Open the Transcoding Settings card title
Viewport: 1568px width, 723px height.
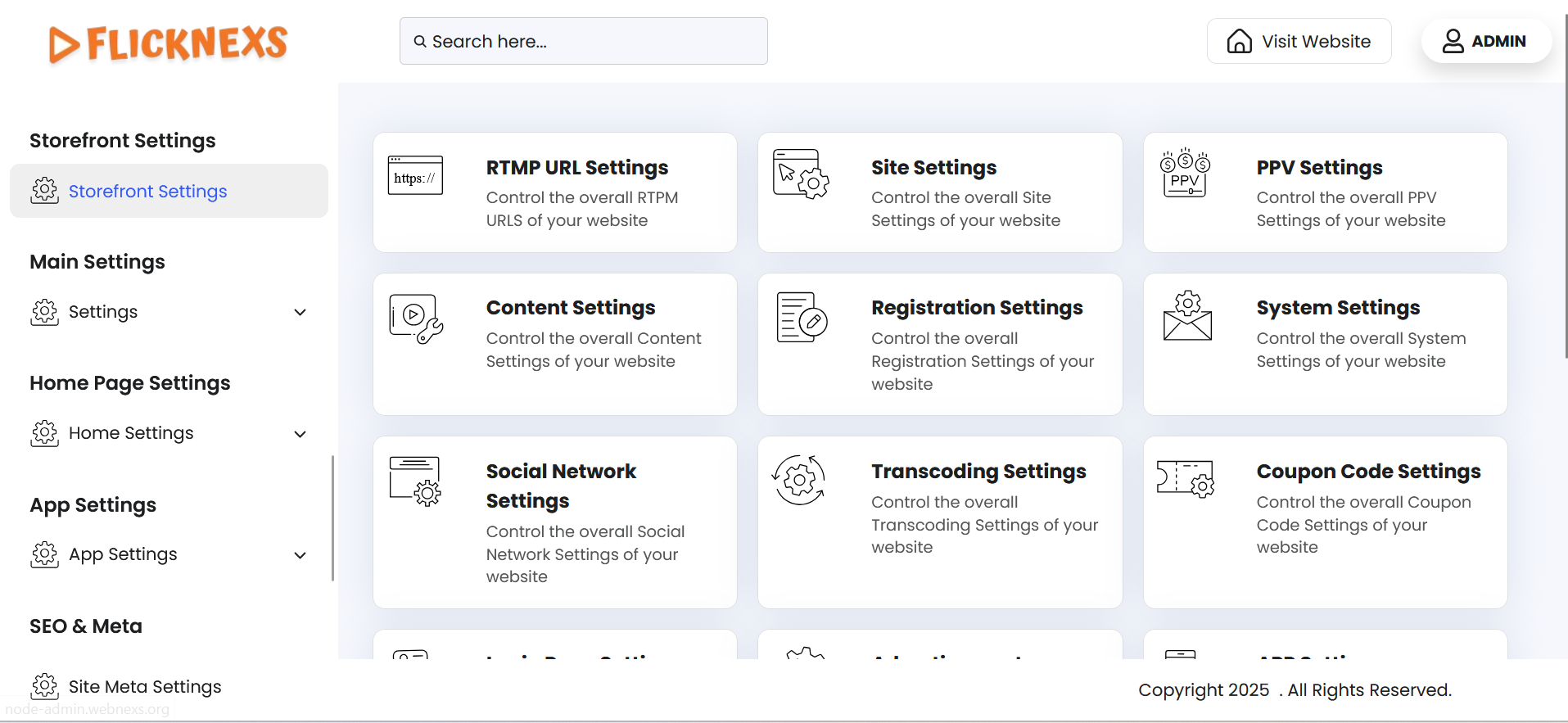[x=978, y=472]
